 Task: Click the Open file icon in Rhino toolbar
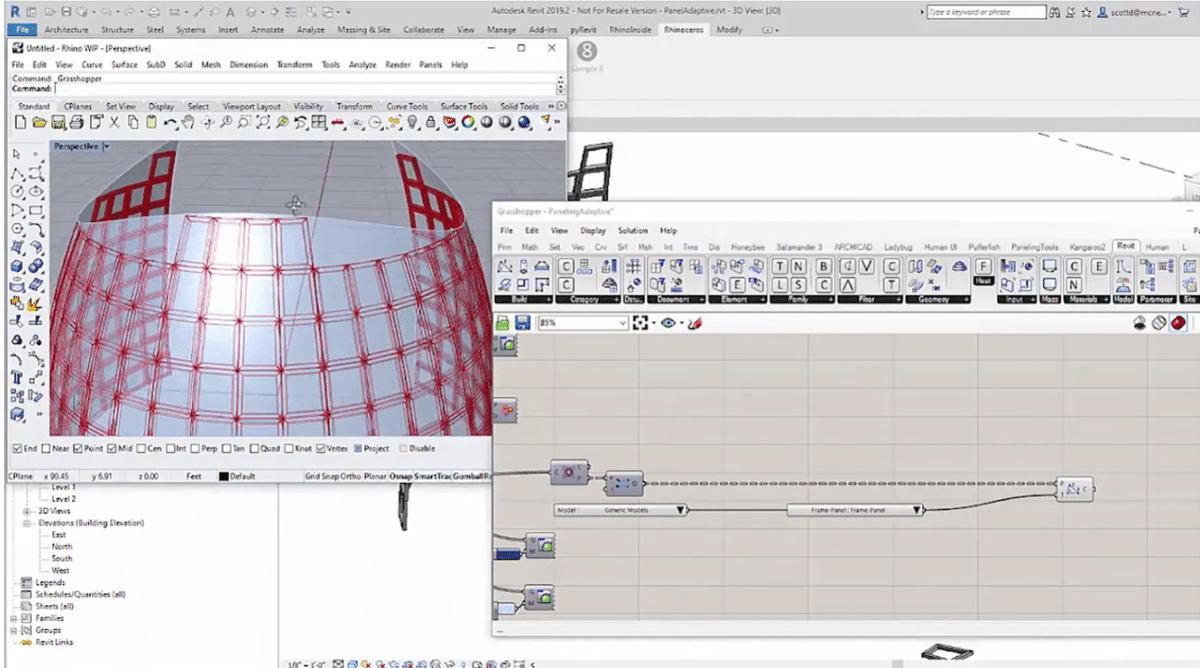39,123
